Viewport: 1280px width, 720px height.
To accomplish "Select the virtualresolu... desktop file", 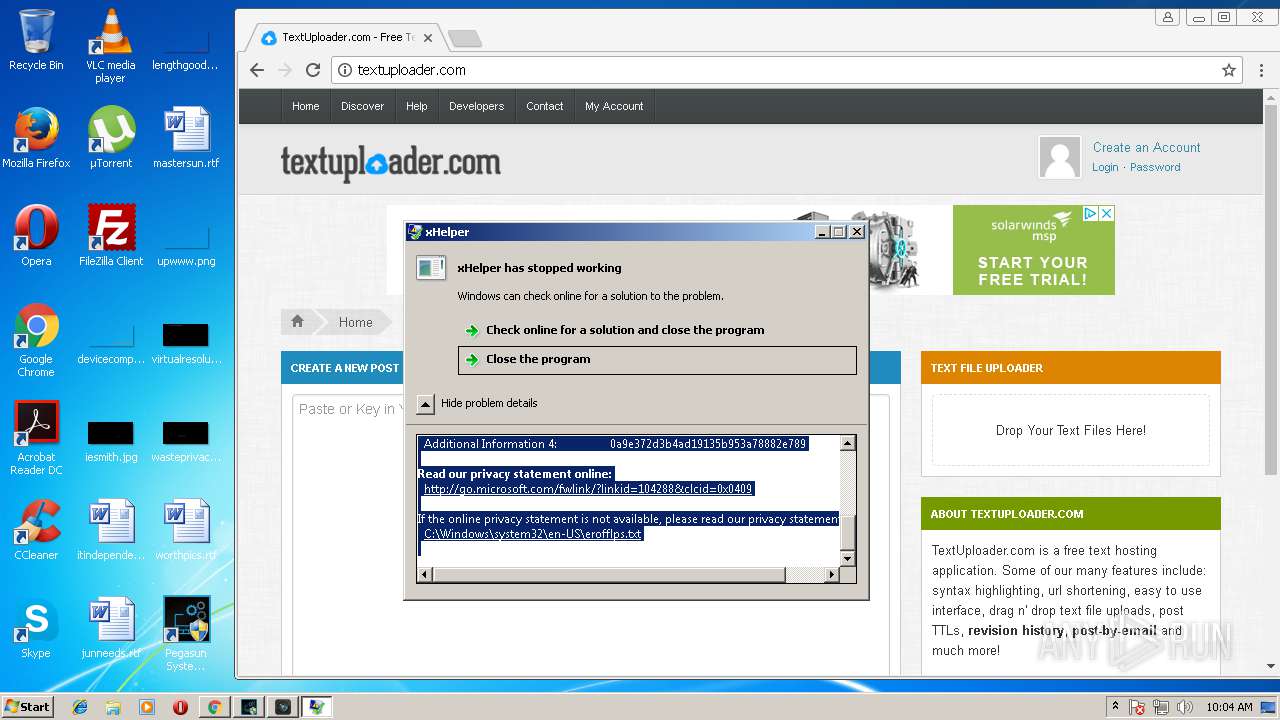I will [186, 344].
